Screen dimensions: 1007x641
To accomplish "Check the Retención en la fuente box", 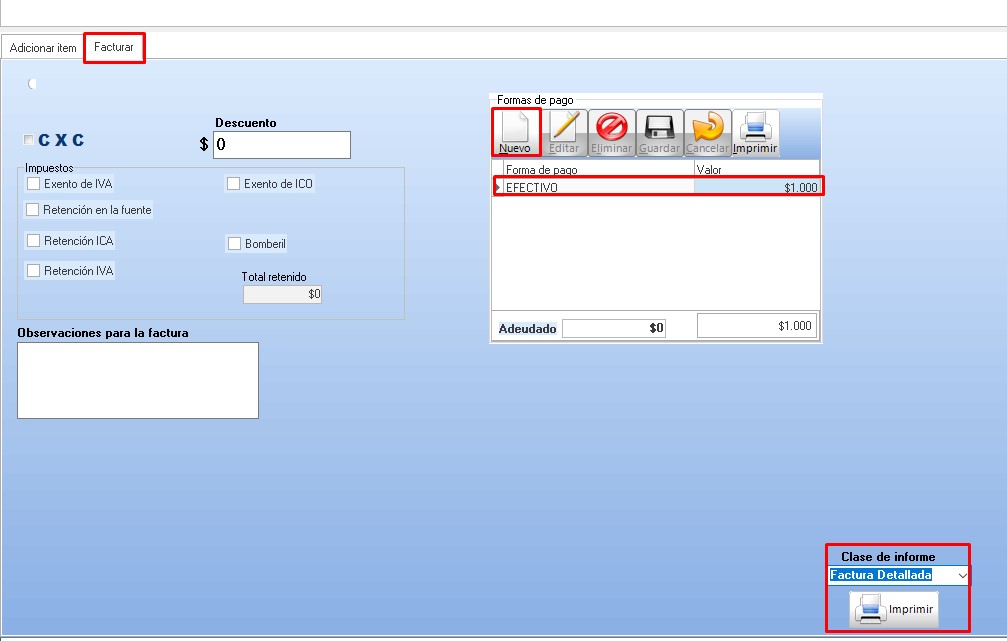I will [34, 210].
